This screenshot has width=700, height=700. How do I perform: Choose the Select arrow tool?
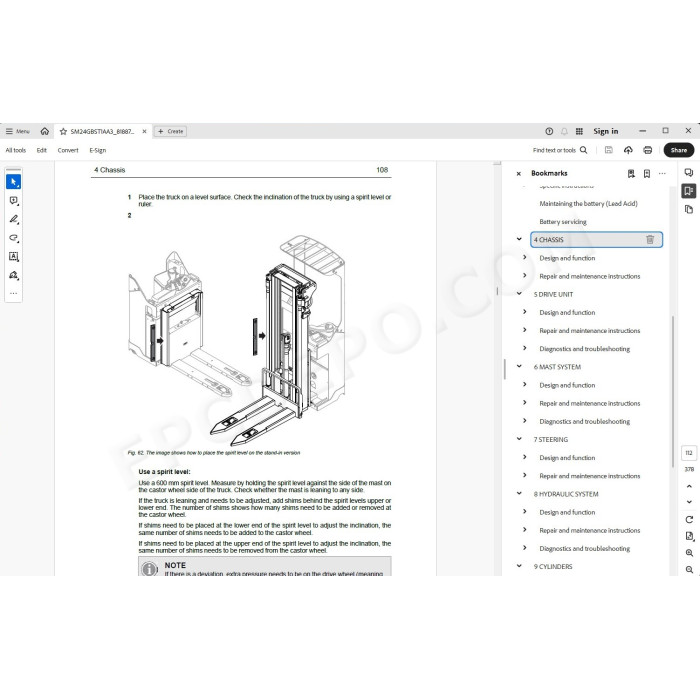tap(13, 182)
